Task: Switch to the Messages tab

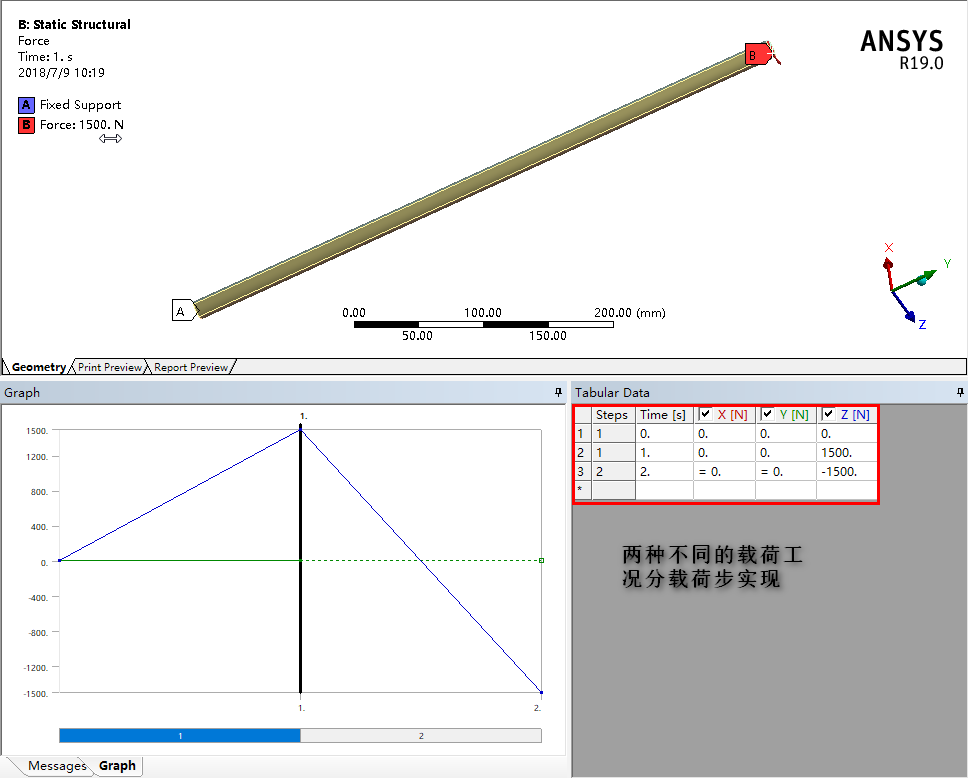Action: pyautogui.click(x=56, y=766)
